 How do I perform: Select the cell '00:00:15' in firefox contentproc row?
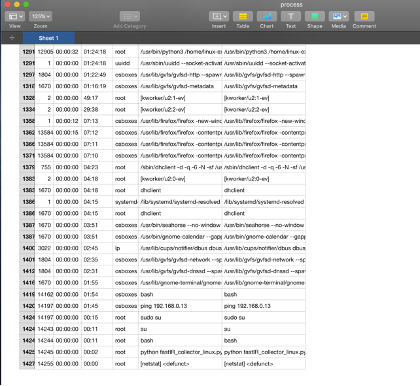(x=67, y=133)
